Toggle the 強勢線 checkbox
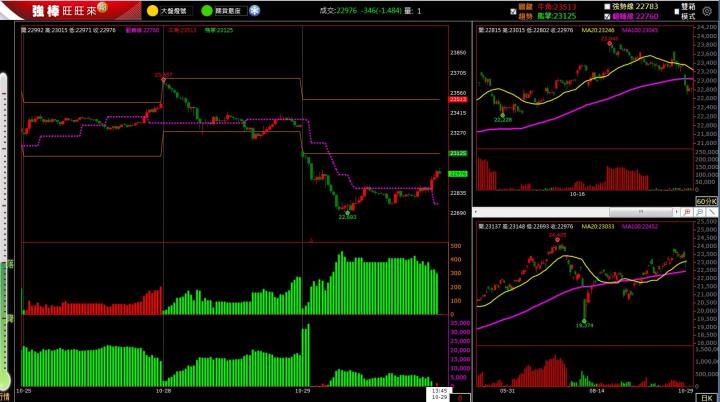The height and width of the screenshot is (402, 720). tap(606, 6)
